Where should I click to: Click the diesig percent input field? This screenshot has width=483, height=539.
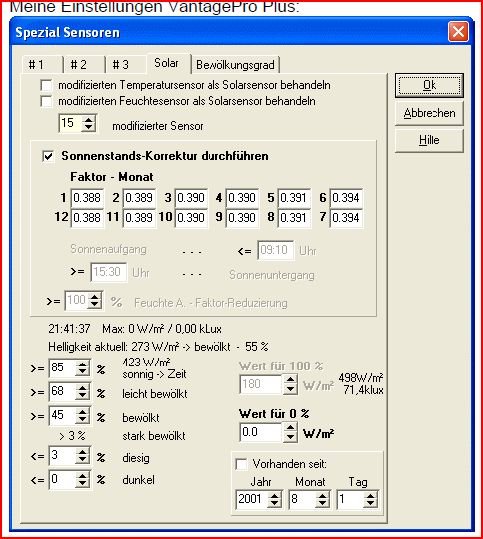(x=63, y=456)
